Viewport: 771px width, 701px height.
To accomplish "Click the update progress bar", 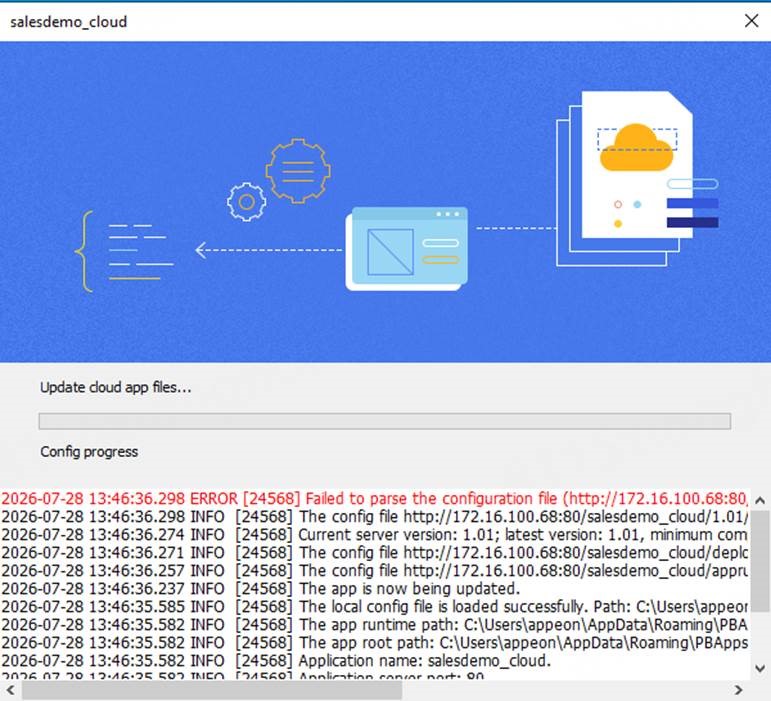I will pos(385,421).
